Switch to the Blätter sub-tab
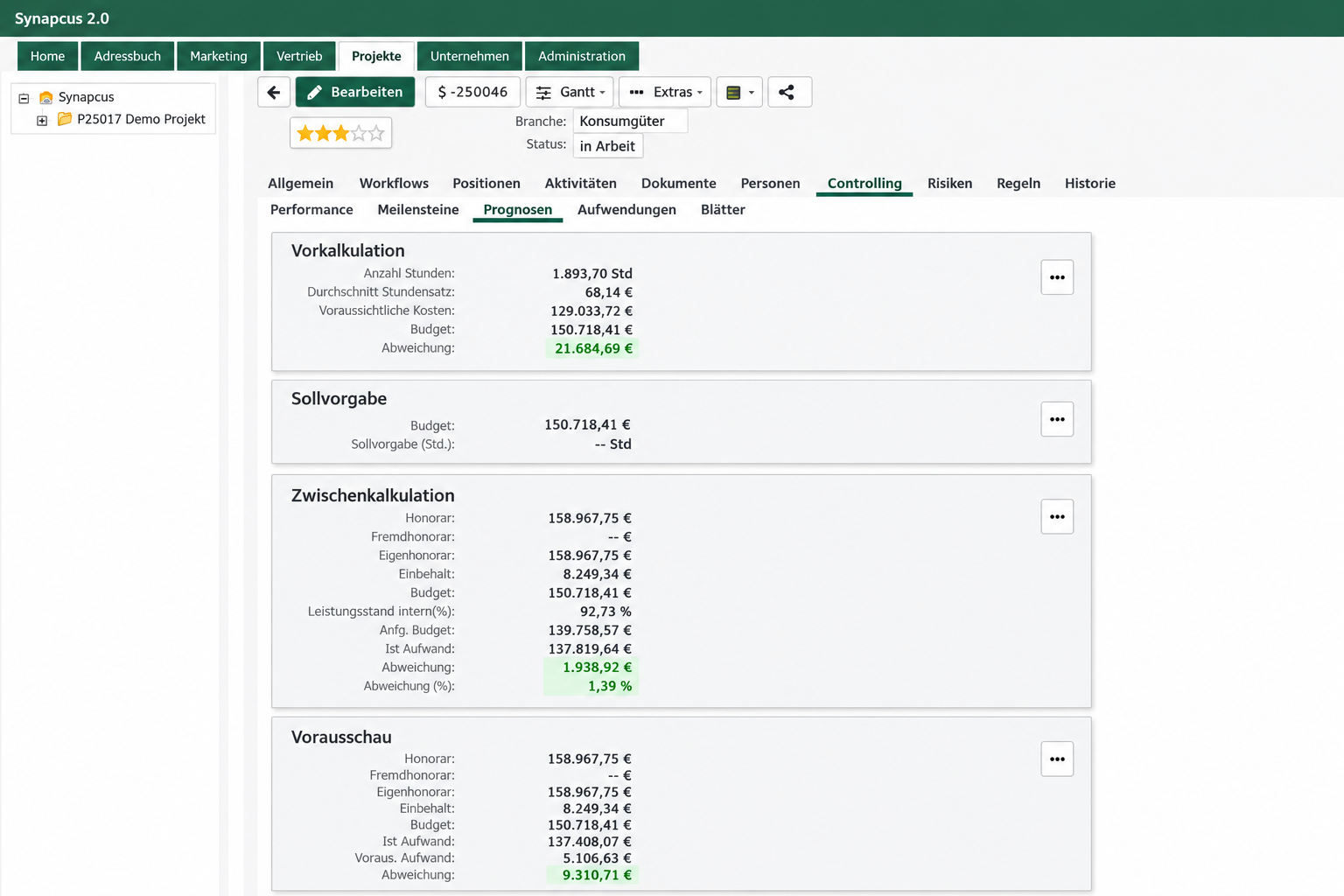 tap(723, 210)
